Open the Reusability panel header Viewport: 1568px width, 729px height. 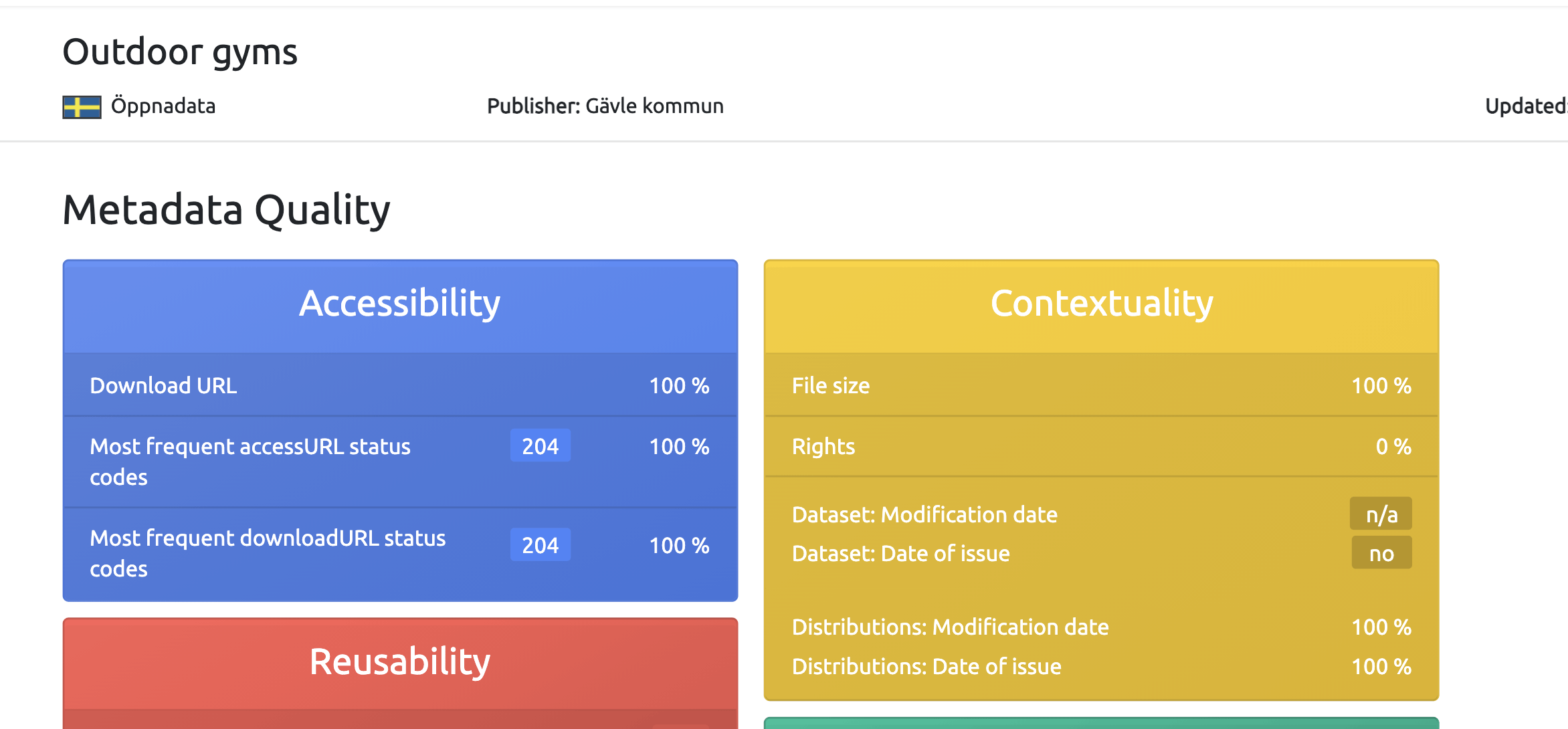400,662
